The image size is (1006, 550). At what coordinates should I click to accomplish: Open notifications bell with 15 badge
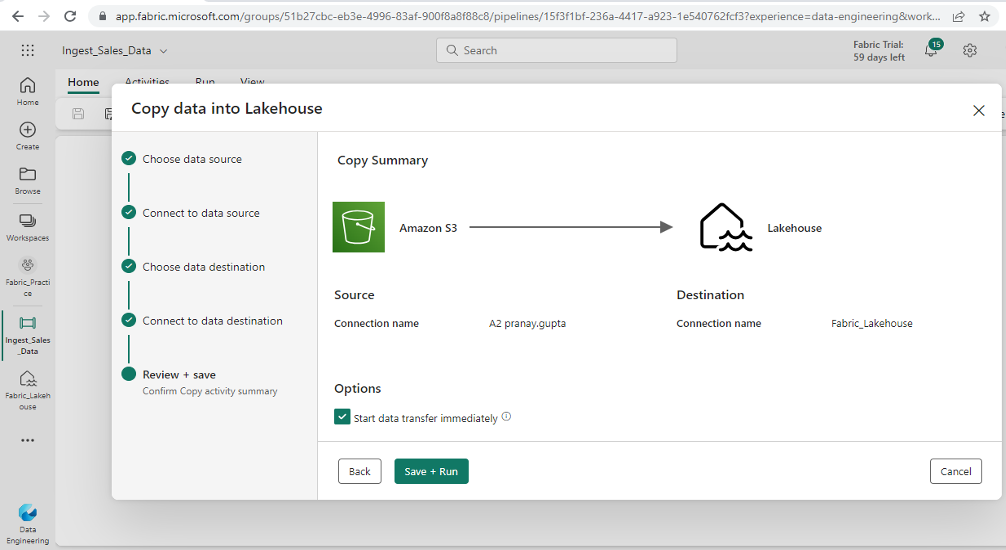click(932, 49)
